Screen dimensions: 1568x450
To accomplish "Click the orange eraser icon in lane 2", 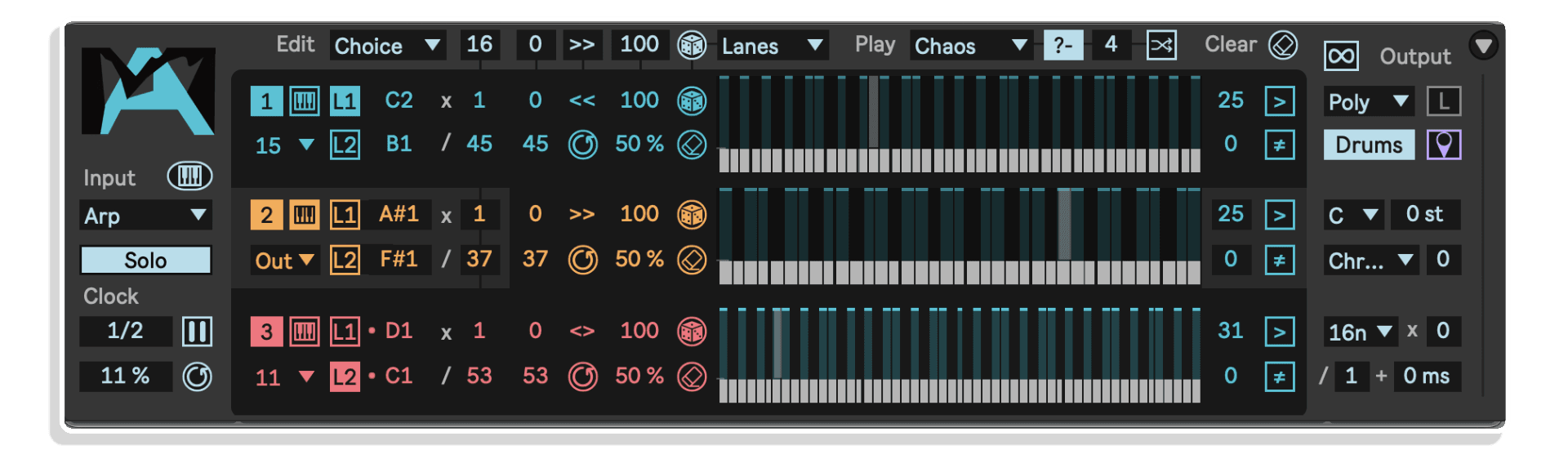I will [x=692, y=261].
